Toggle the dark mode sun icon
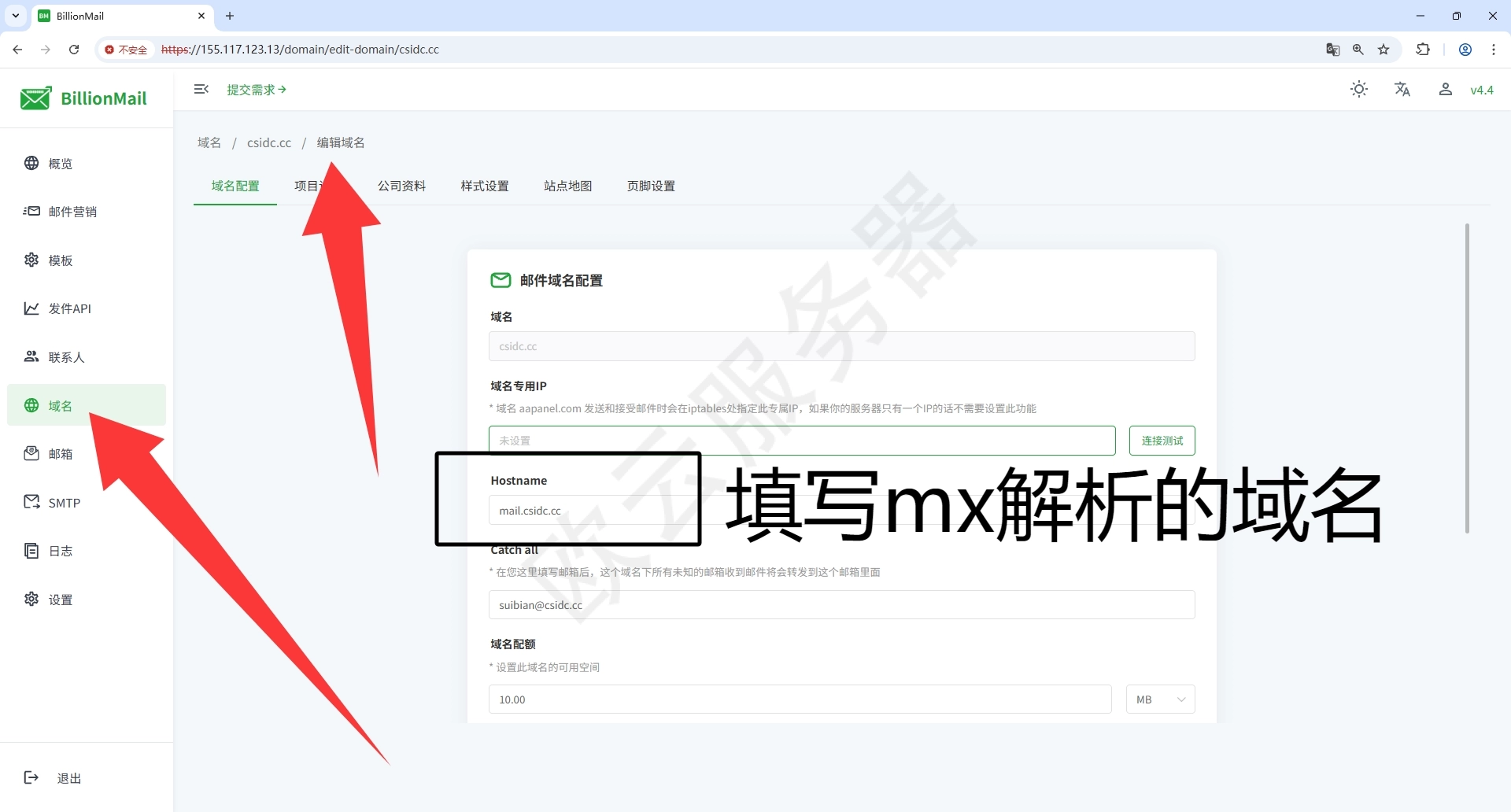 [x=1359, y=89]
